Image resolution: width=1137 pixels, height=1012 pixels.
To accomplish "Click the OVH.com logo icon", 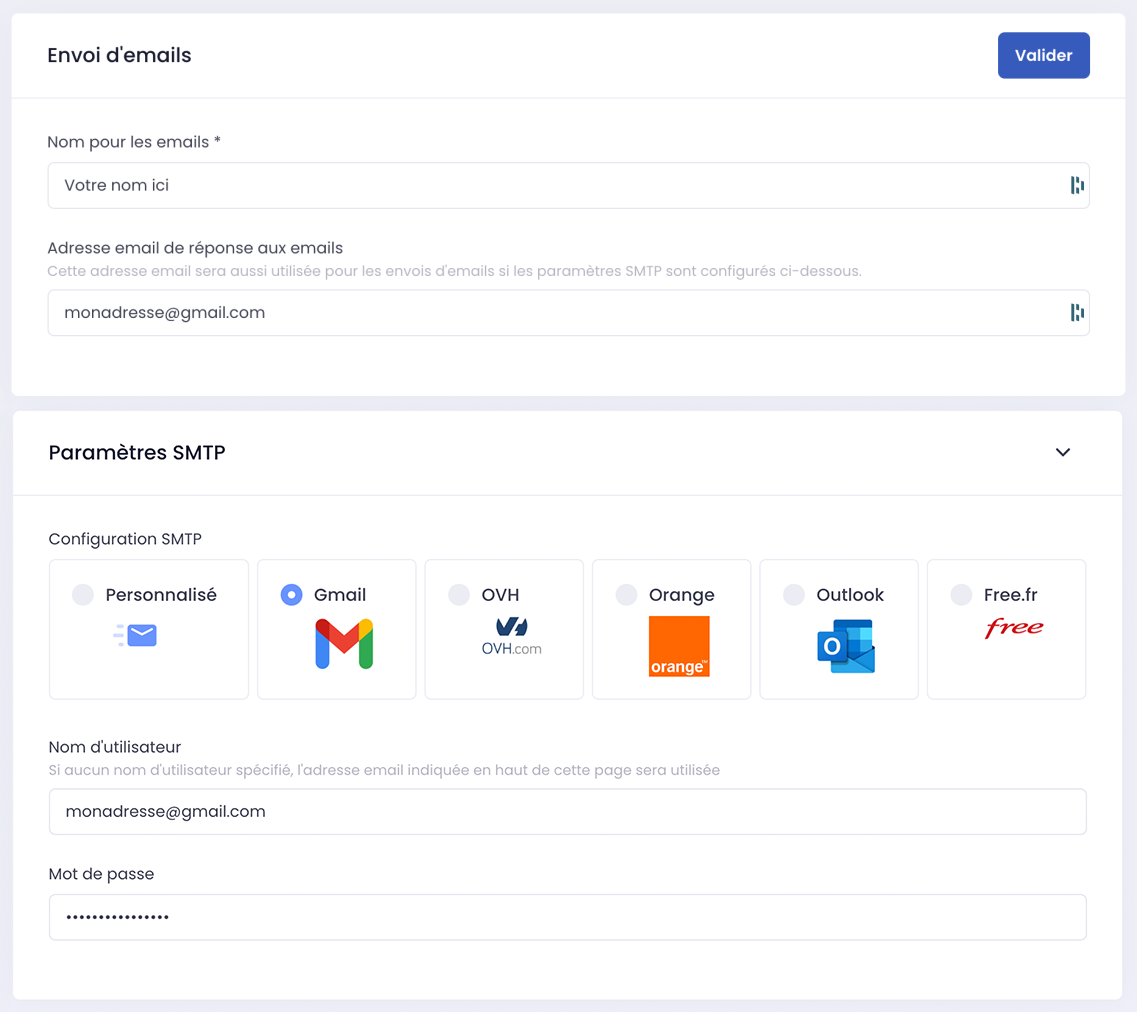I will (511, 636).
